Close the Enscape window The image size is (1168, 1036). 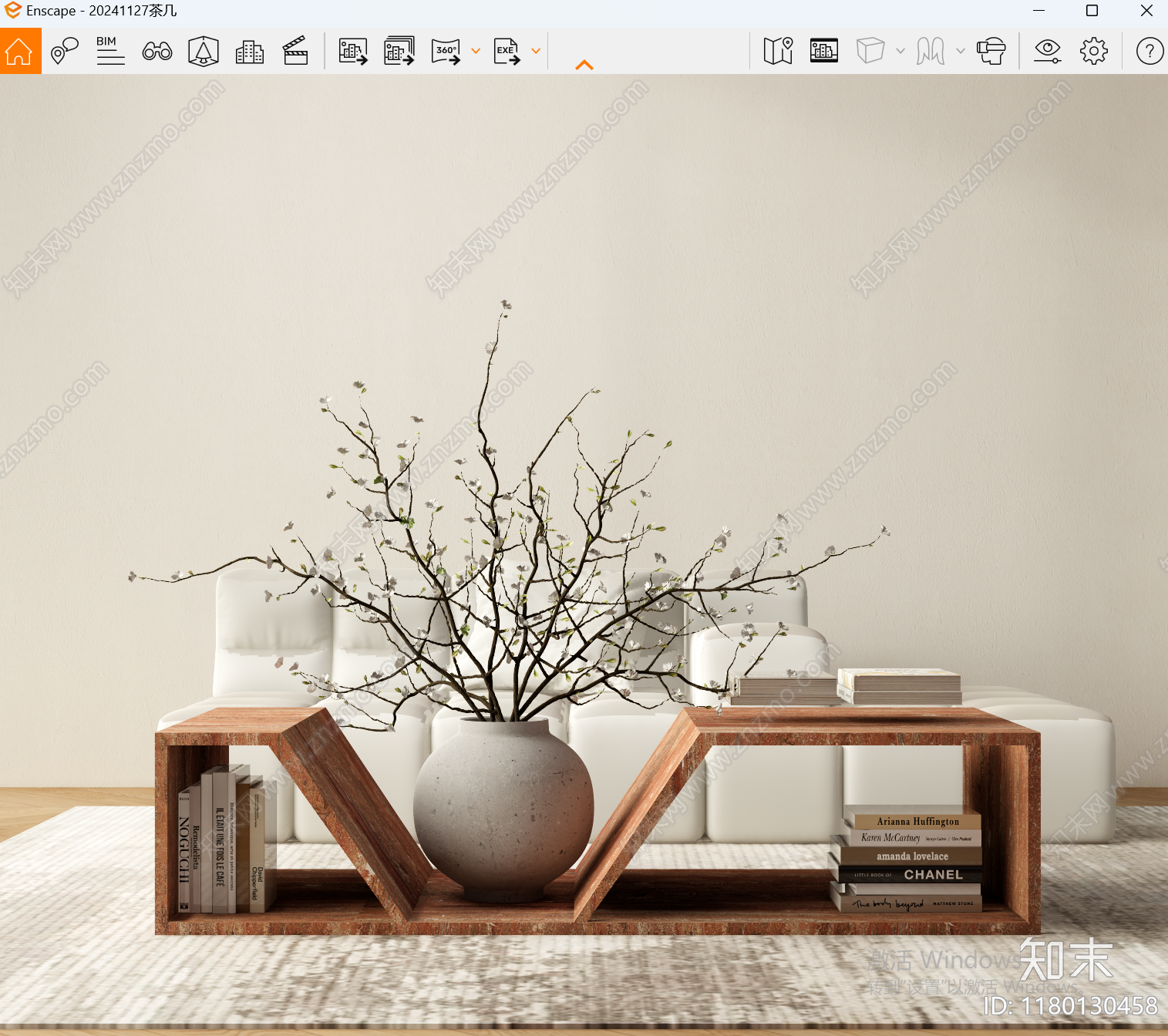(x=1146, y=11)
